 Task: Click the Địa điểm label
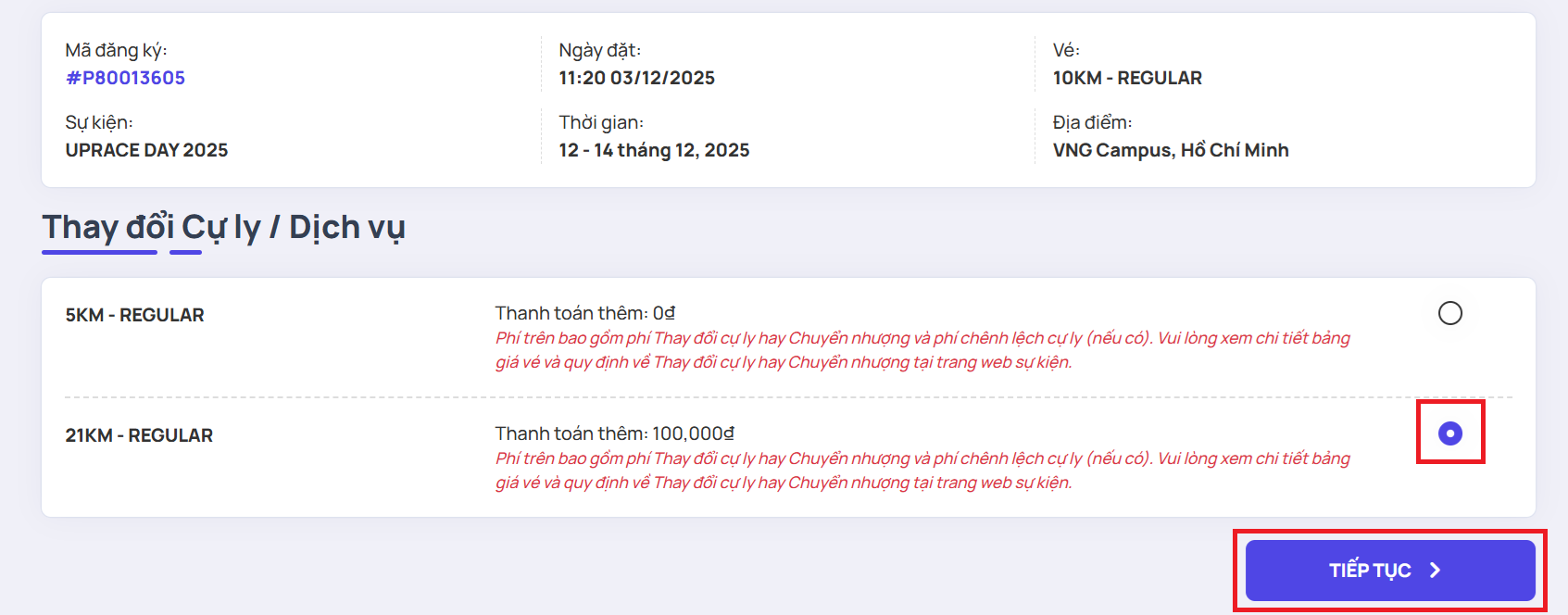pyautogui.click(x=1092, y=122)
